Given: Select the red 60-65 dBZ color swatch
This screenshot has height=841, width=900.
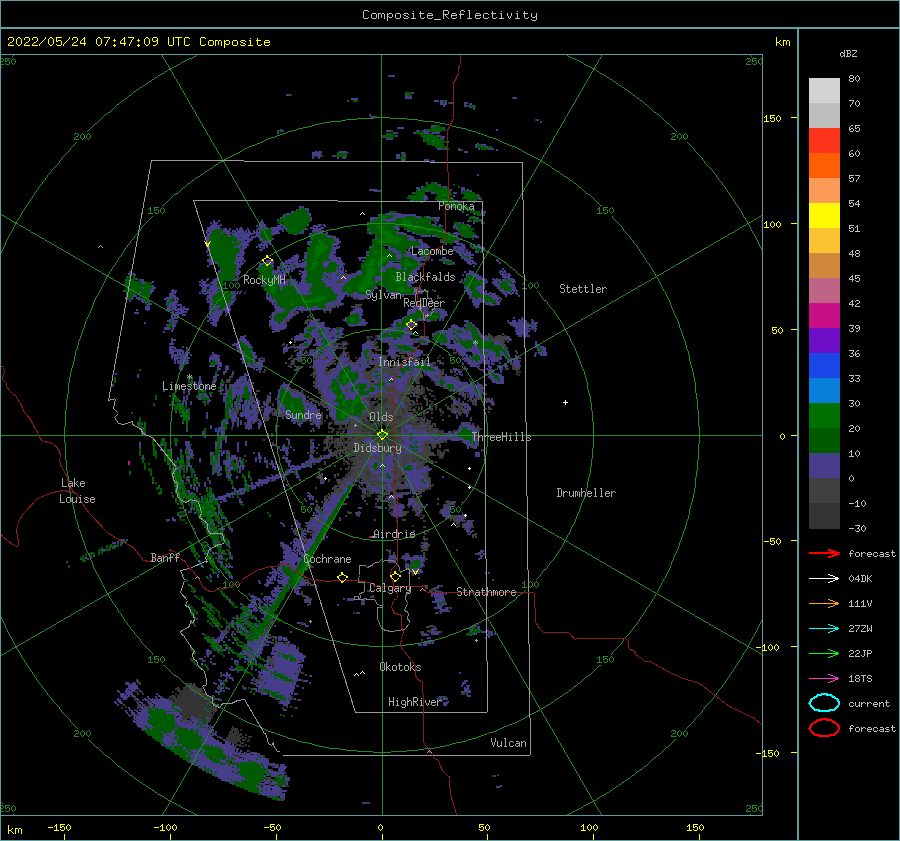Looking at the screenshot, I should 824,141.
